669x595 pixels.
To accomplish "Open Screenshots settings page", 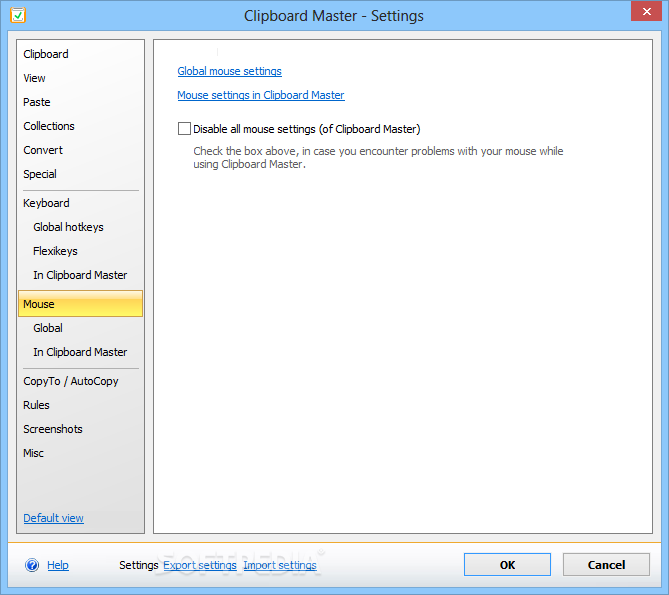I will tap(53, 429).
